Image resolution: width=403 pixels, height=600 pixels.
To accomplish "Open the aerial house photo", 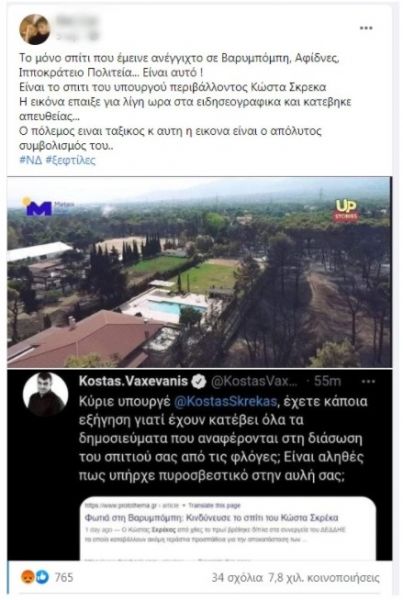I will [199, 272].
